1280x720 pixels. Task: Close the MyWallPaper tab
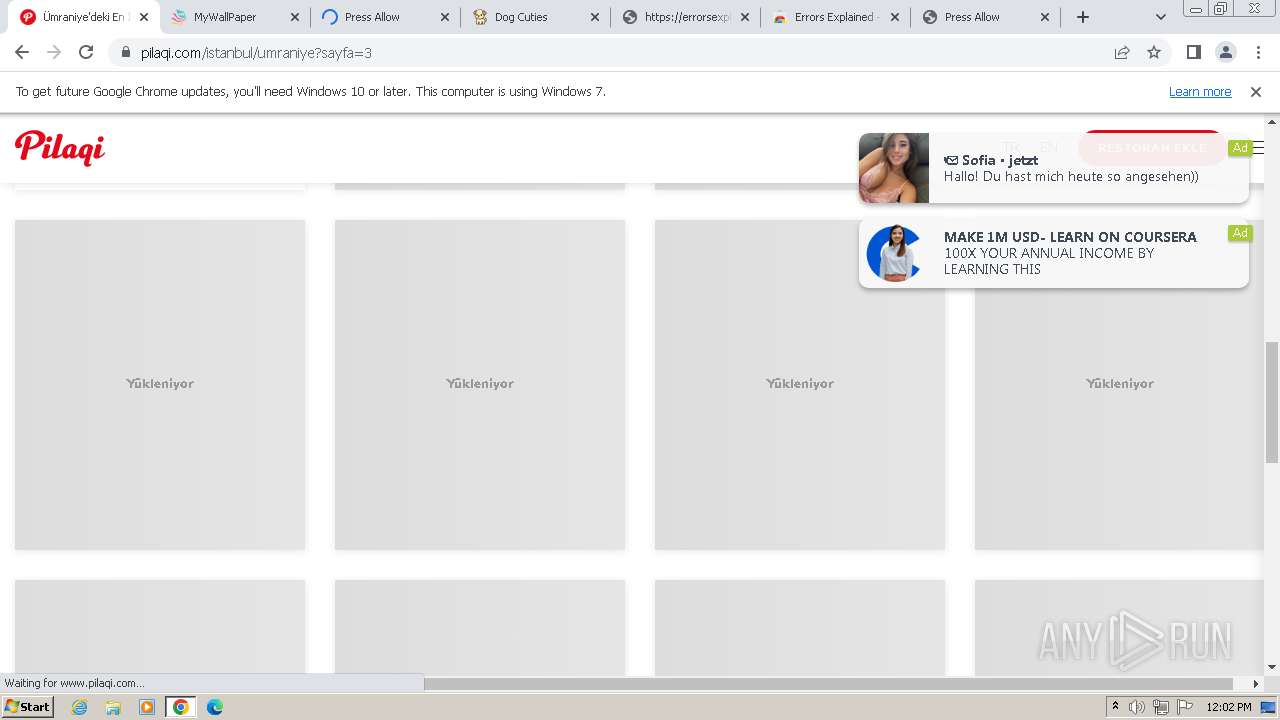(294, 17)
